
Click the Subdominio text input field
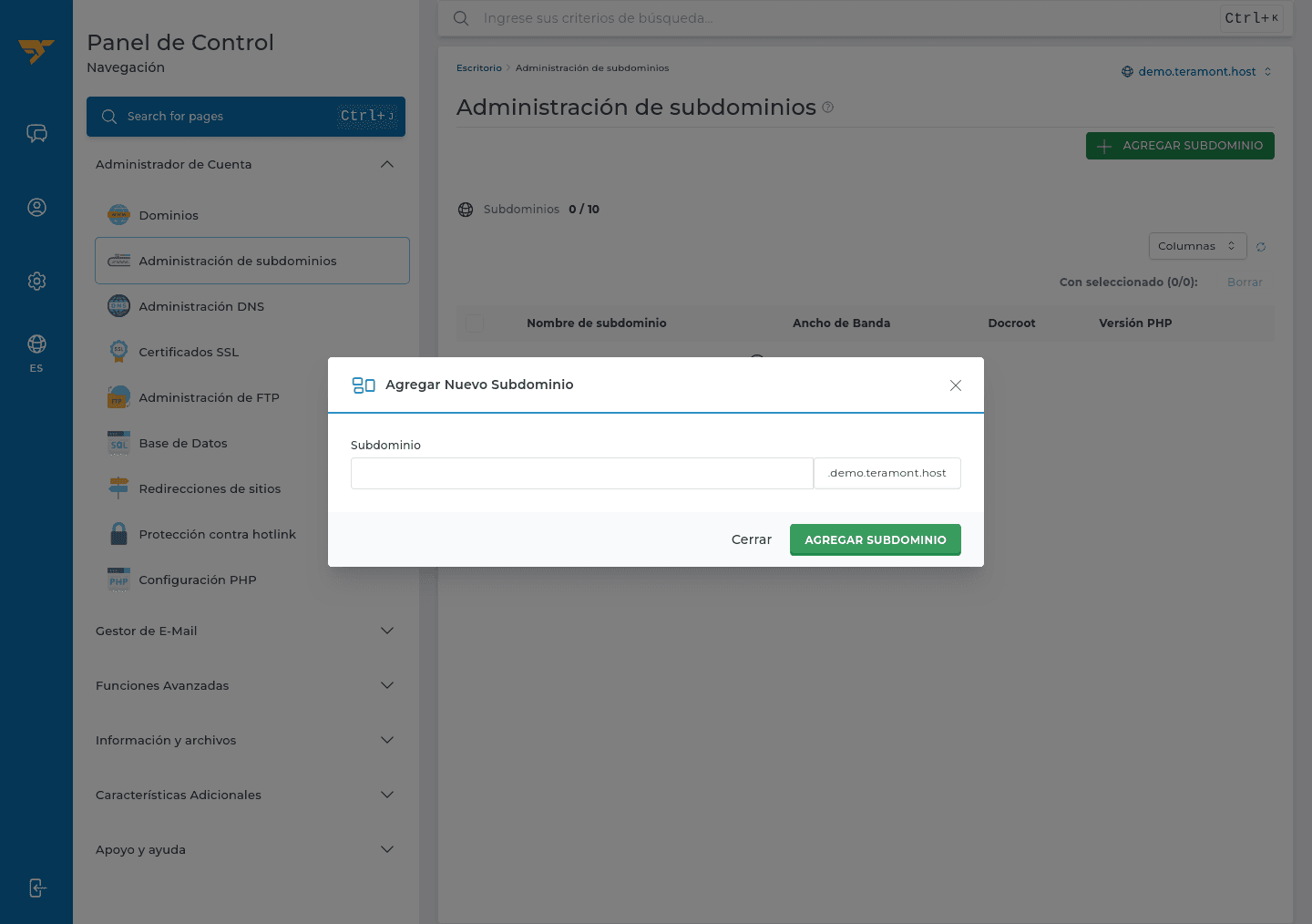pos(581,473)
